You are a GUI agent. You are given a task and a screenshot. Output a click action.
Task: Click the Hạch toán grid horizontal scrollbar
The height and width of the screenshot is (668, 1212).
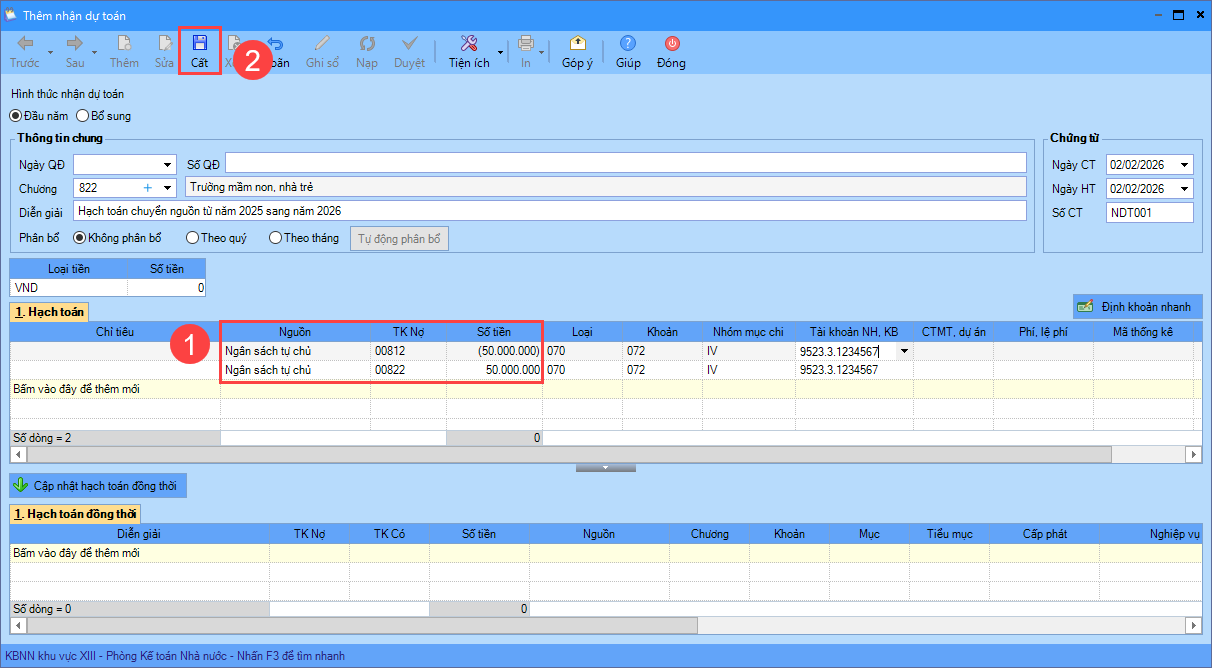click(560, 454)
